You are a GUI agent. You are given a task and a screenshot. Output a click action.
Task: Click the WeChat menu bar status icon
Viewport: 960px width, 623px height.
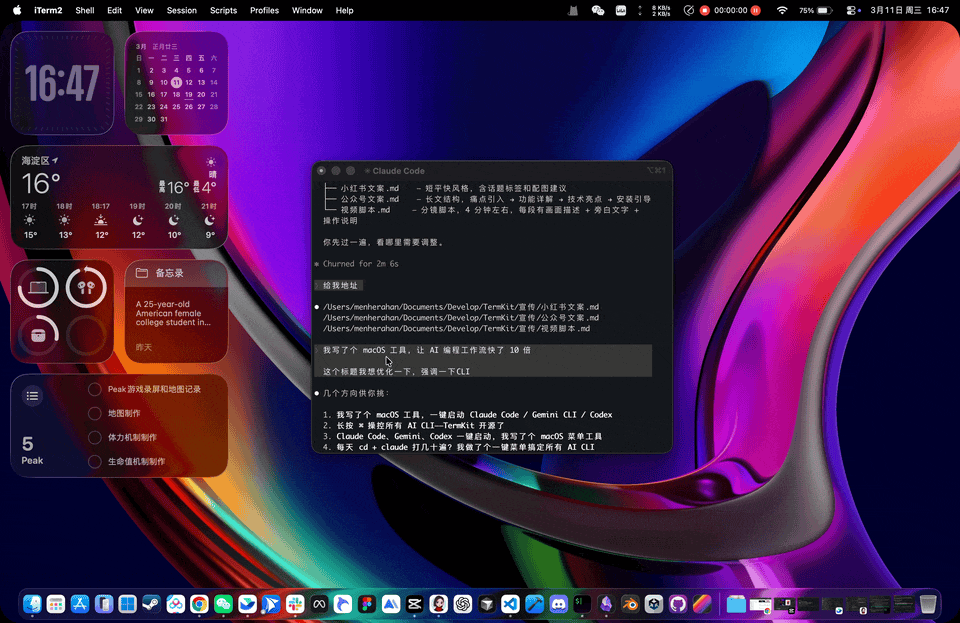click(x=598, y=10)
